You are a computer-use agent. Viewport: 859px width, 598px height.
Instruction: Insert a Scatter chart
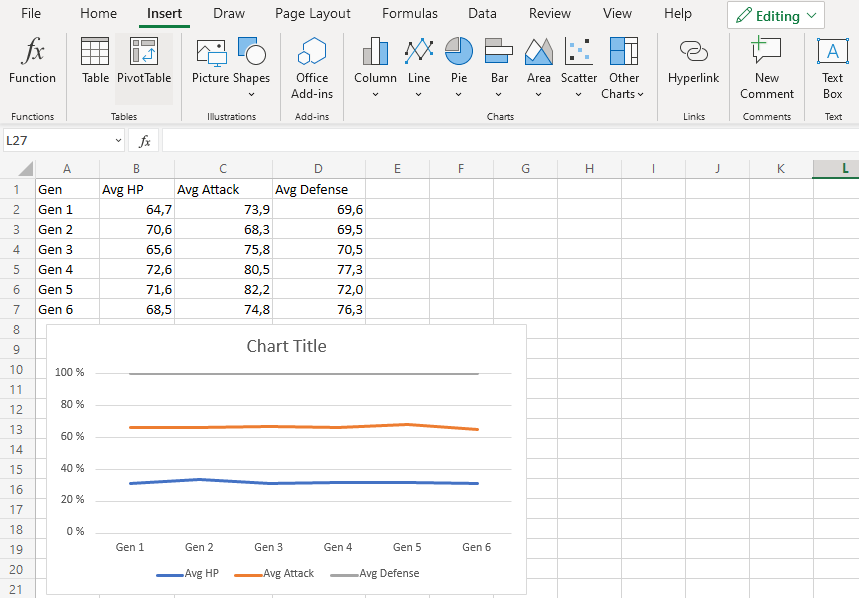coord(578,66)
